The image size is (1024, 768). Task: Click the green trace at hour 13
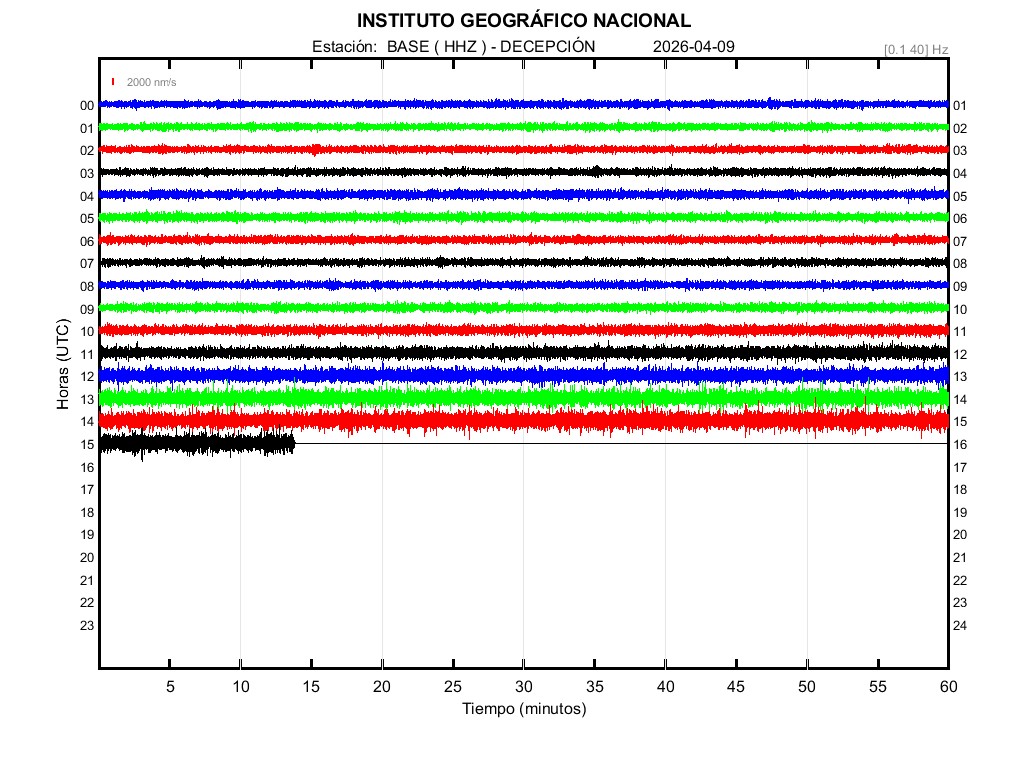[523, 398]
